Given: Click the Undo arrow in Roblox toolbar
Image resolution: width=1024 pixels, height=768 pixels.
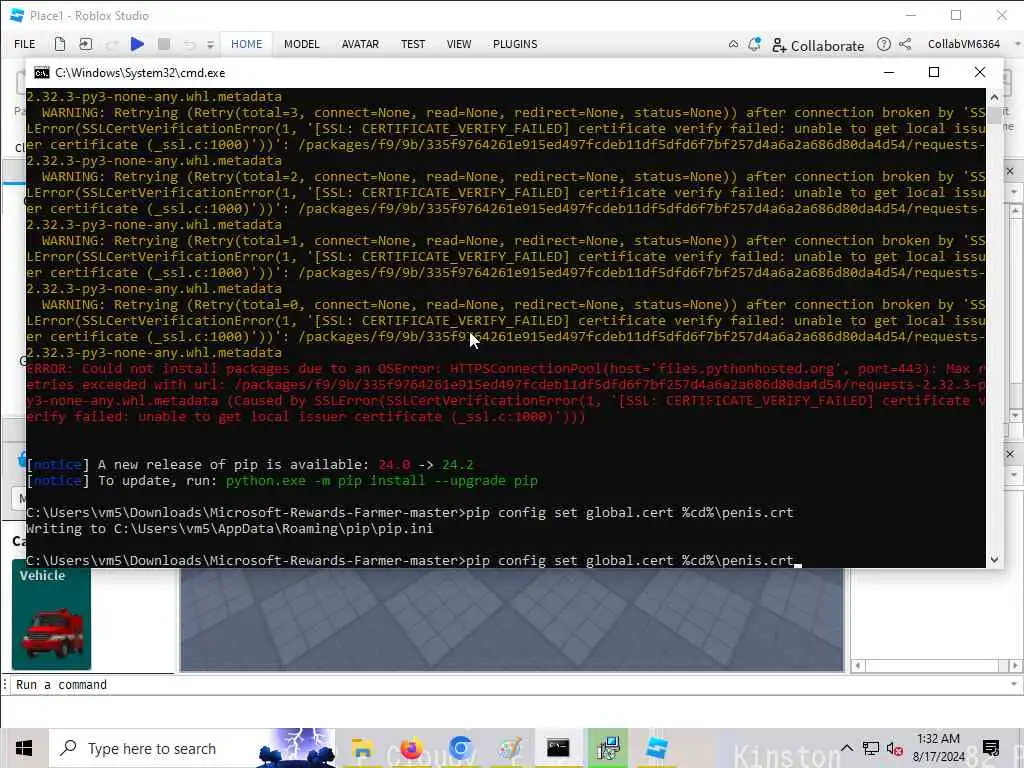Looking at the screenshot, I should point(189,44).
